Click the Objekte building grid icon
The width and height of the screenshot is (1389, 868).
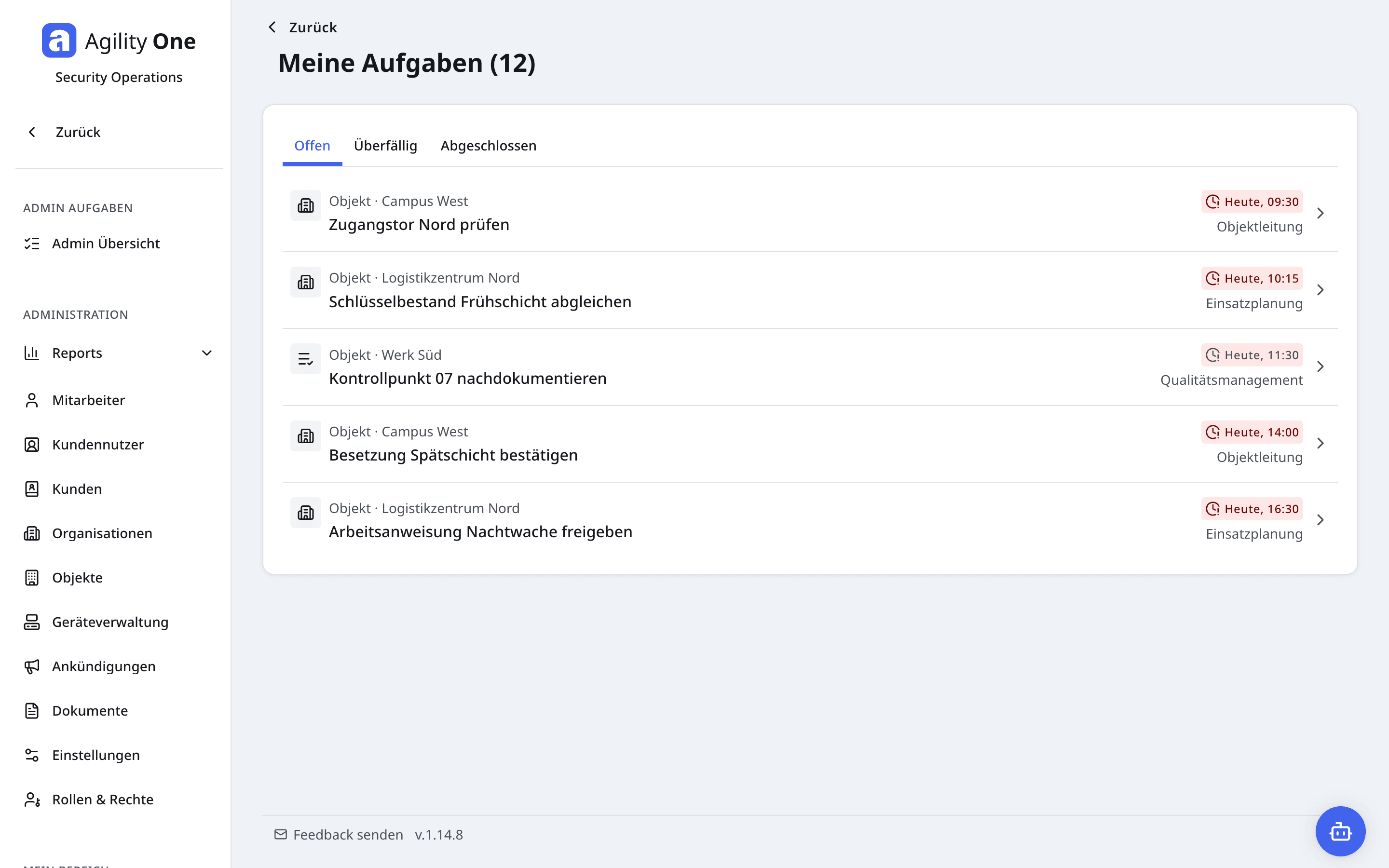click(31, 578)
